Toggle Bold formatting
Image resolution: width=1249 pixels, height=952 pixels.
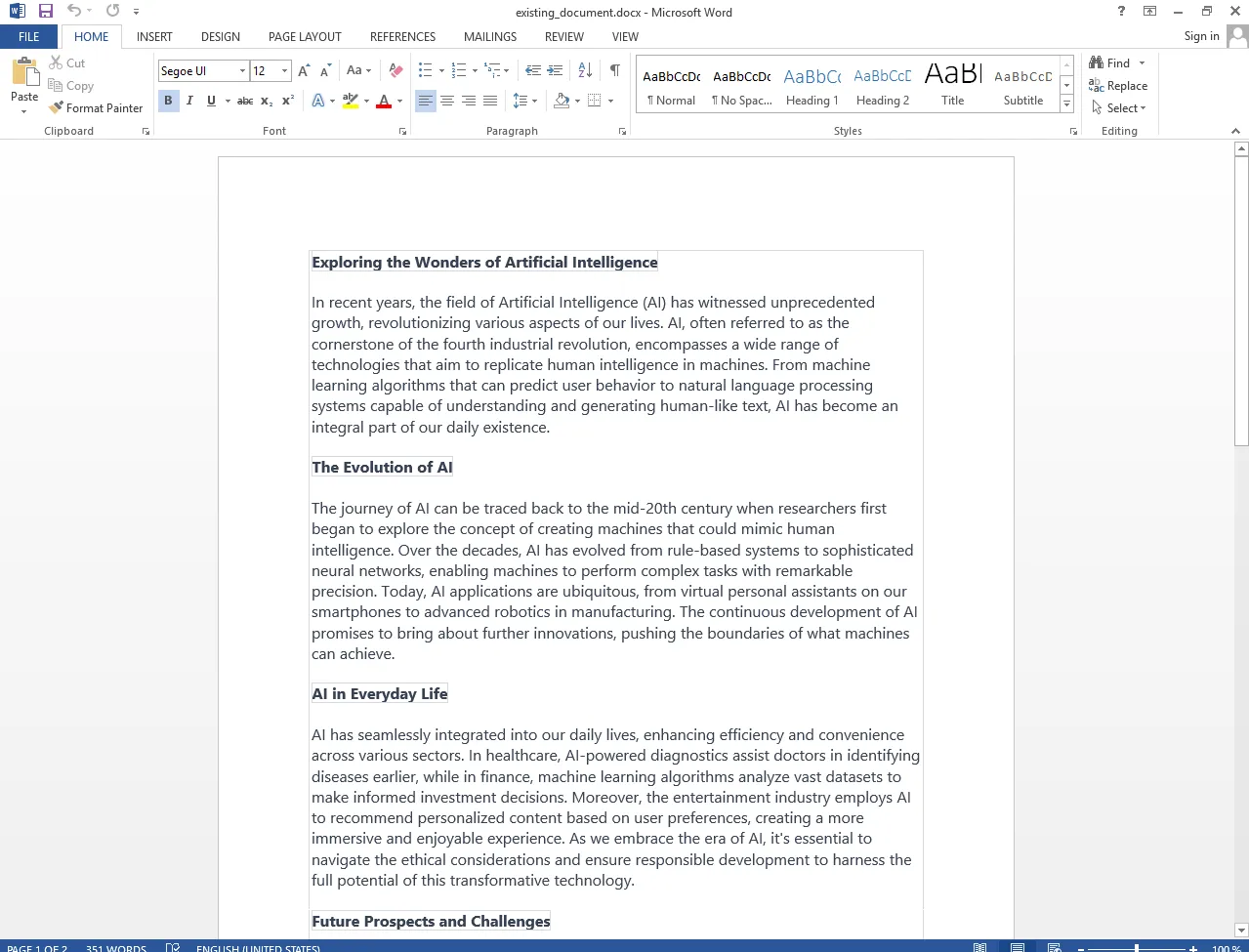(168, 101)
